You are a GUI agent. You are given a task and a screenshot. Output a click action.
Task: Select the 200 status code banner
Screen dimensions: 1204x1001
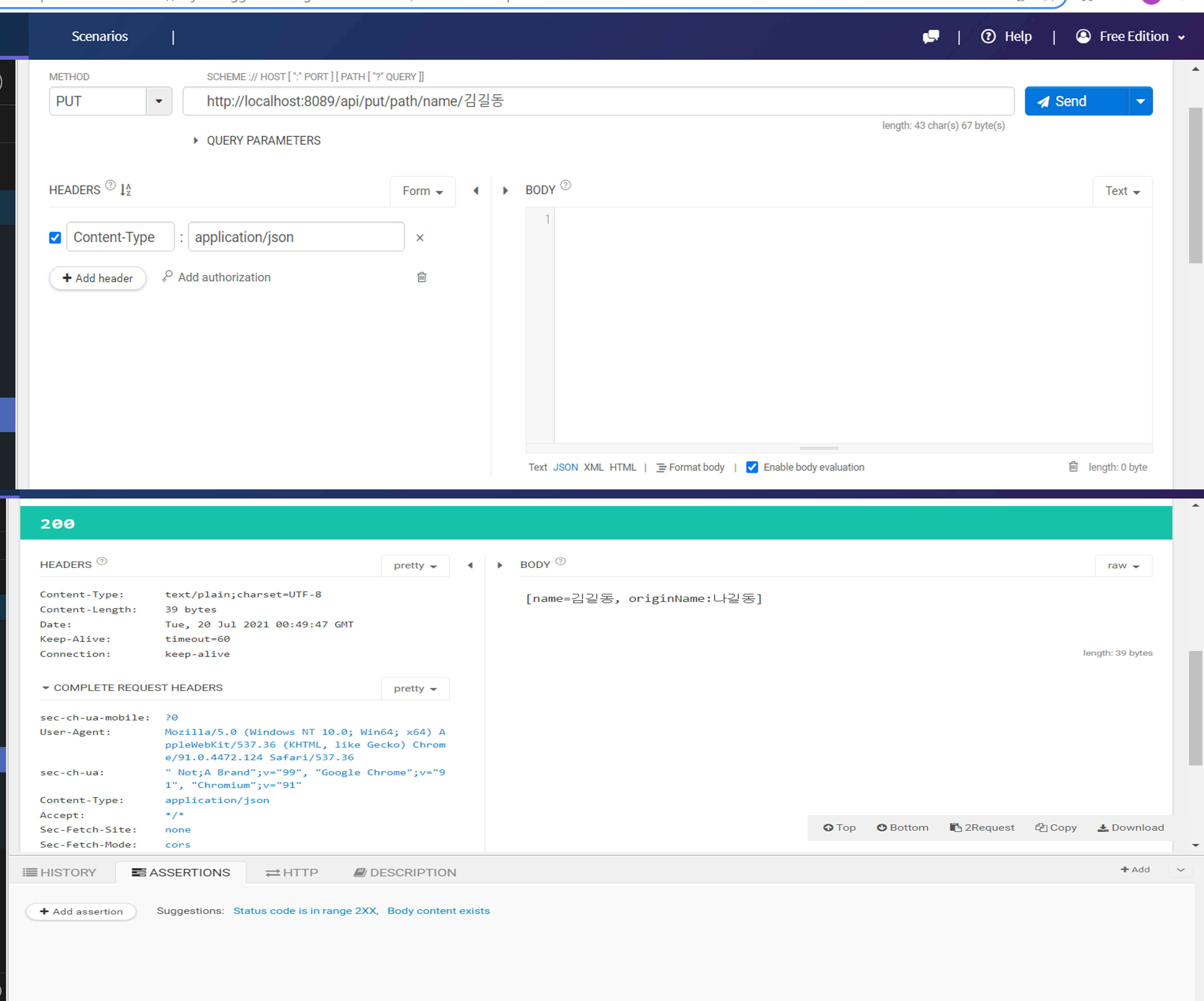pos(596,523)
